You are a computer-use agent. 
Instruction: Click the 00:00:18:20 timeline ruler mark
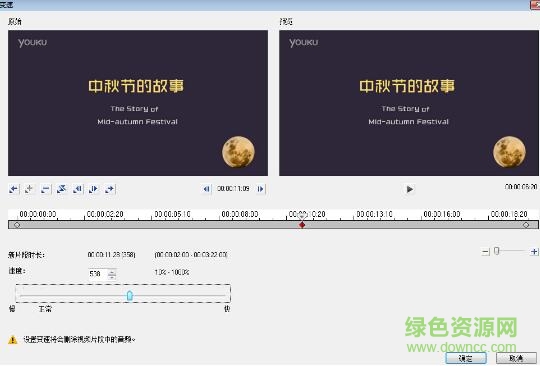[509, 214]
